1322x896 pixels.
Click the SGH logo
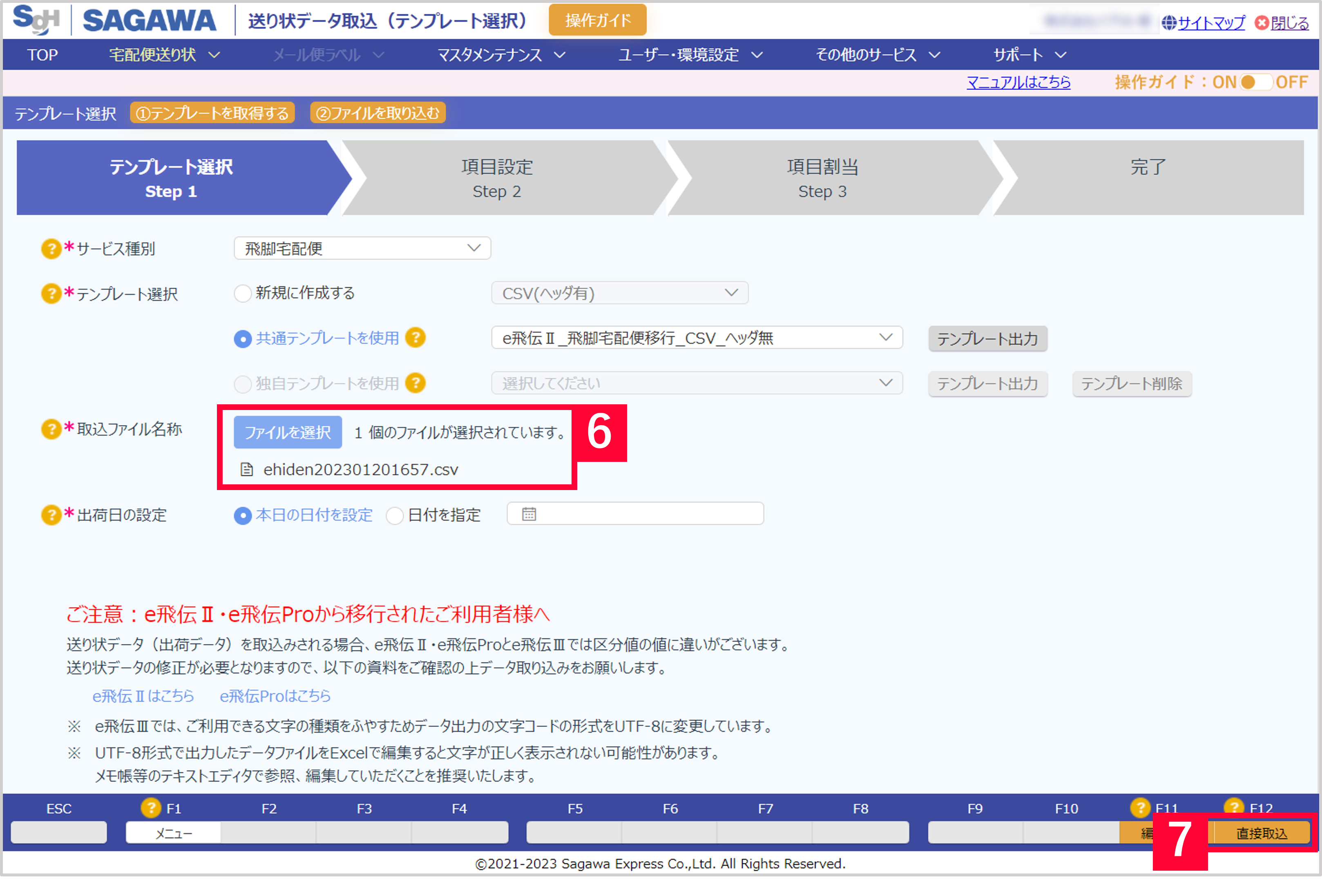coord(36,20)
